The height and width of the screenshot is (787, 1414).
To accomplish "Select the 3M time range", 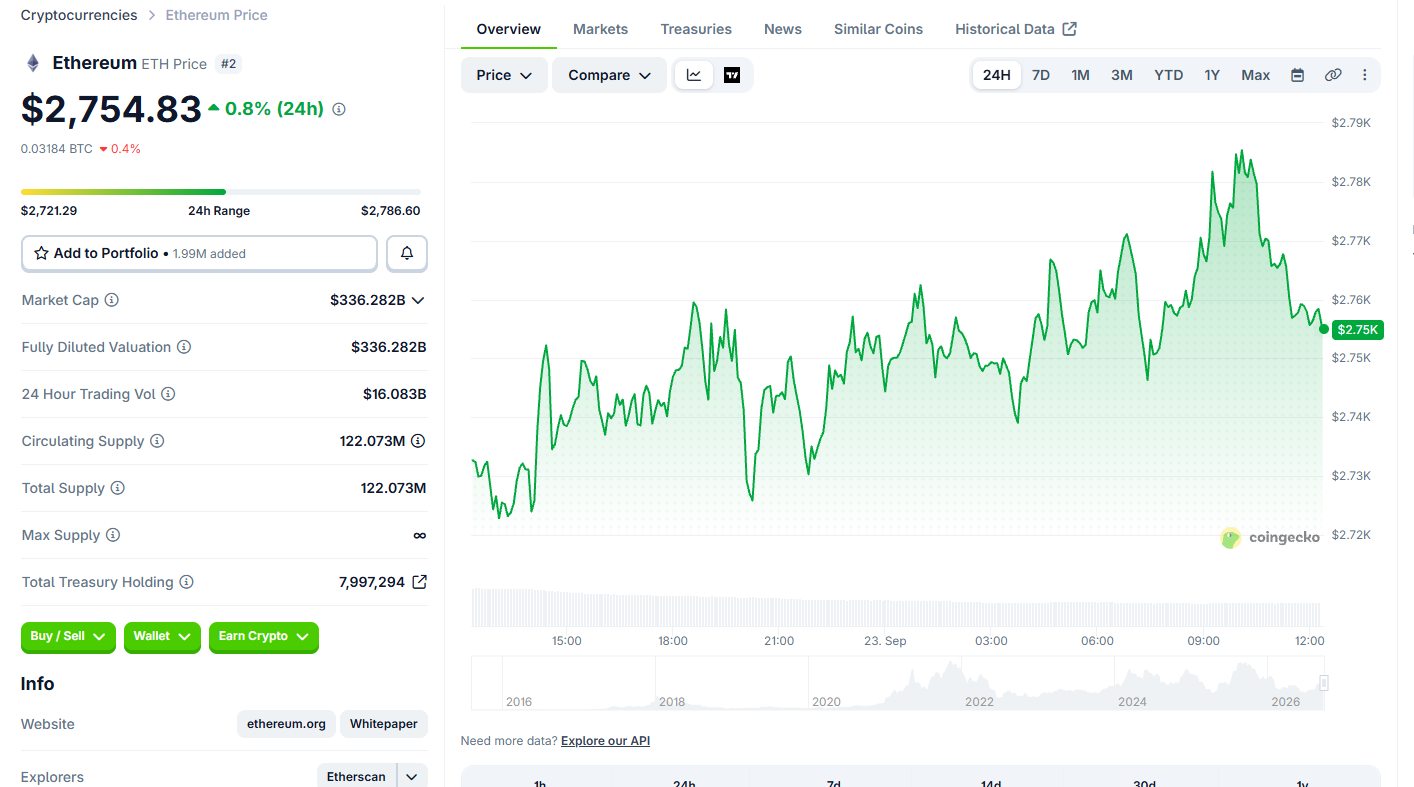I will pyautogui.click(x=1122, y=75).
